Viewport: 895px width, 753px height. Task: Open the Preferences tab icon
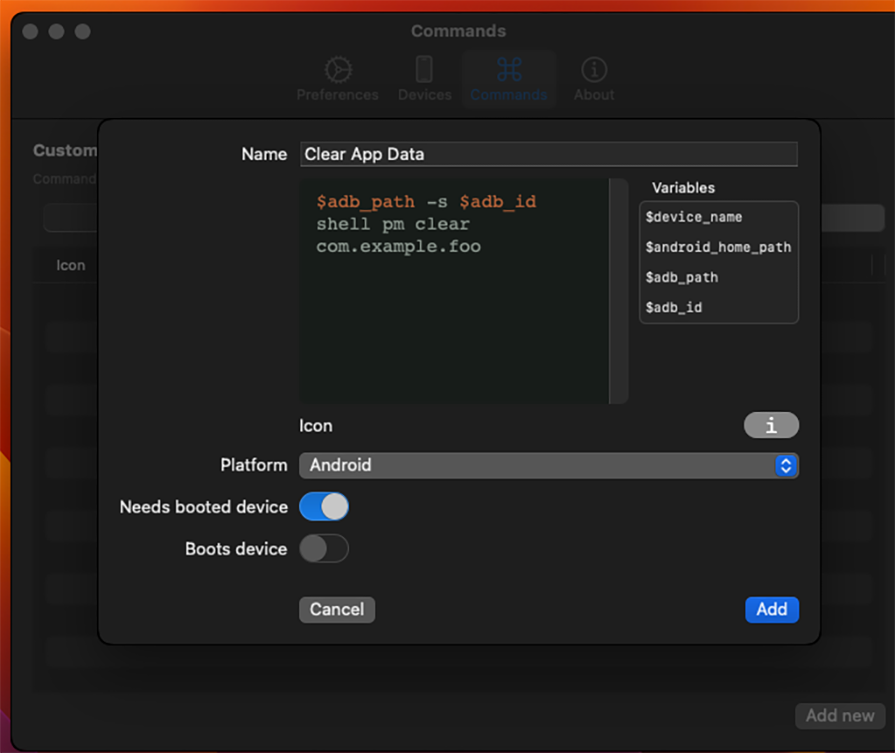pos(338,70)
